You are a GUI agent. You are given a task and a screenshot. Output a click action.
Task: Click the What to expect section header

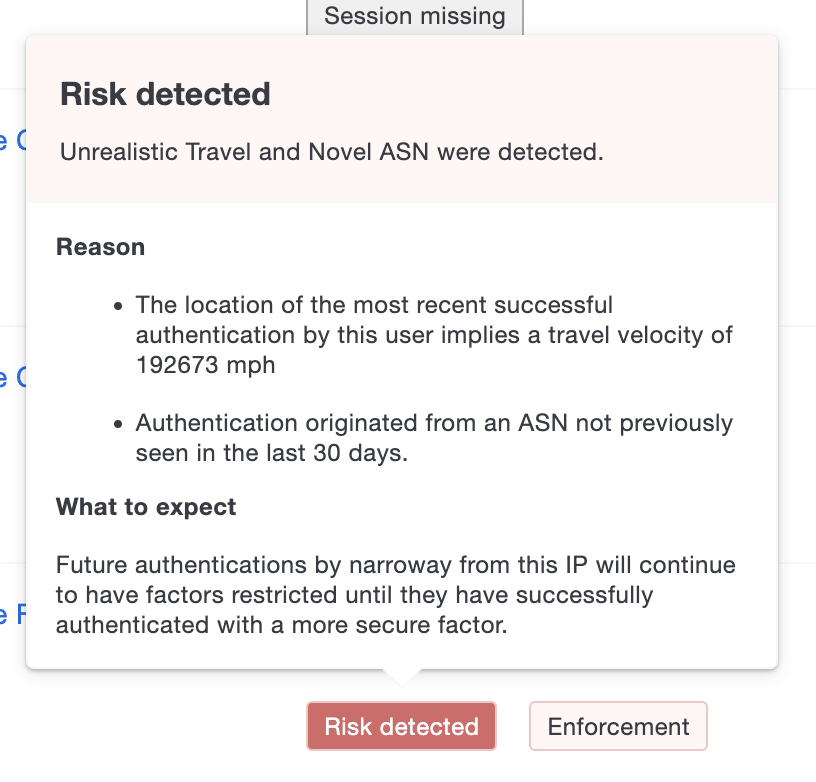tap(145, 507)
